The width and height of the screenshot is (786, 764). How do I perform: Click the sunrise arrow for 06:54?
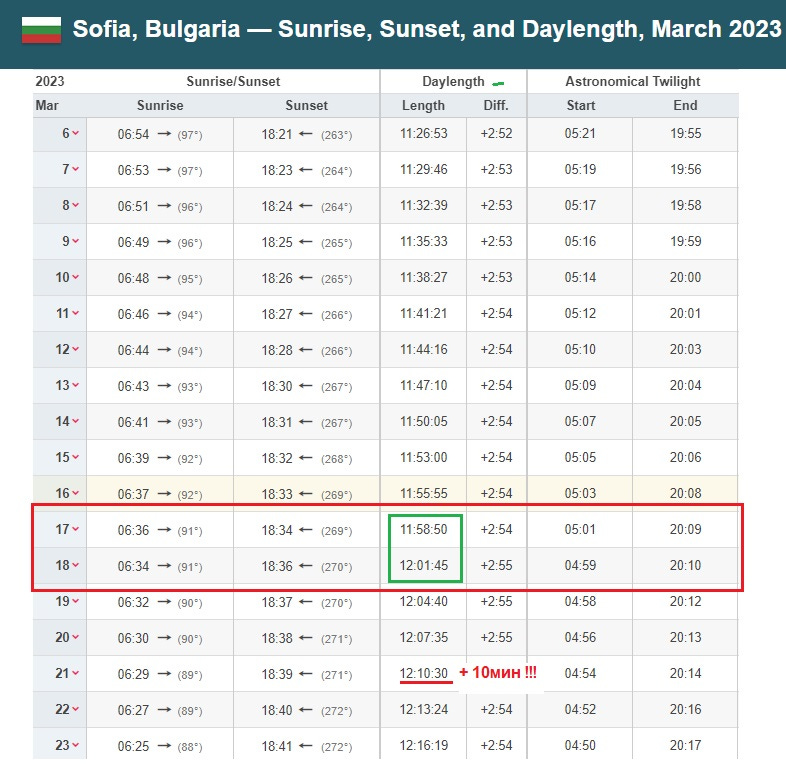[164, 134]
